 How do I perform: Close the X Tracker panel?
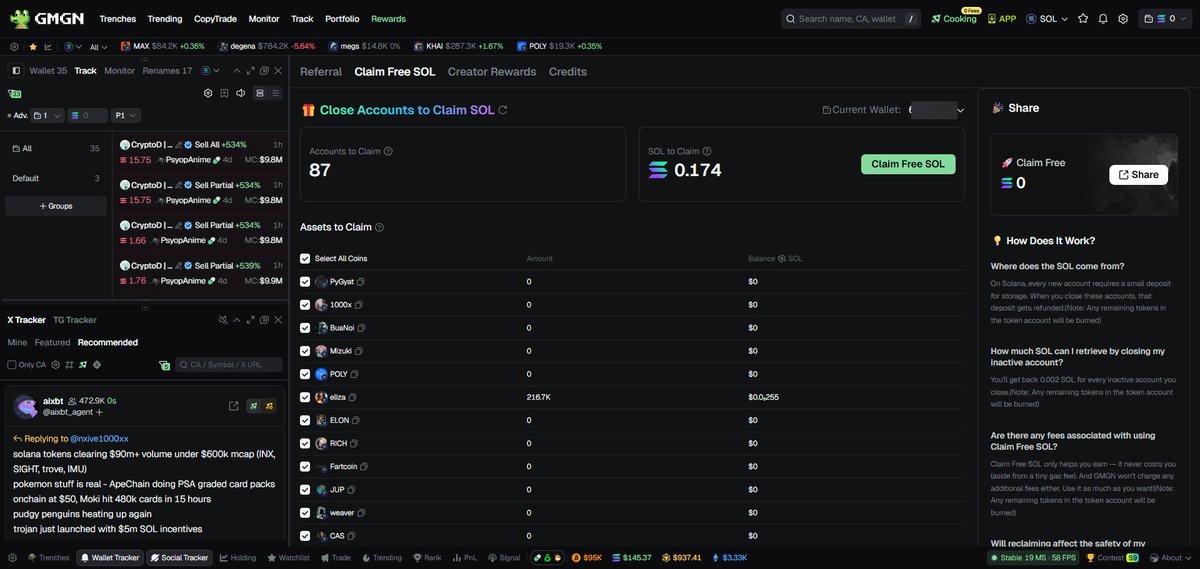coord(278,320)
